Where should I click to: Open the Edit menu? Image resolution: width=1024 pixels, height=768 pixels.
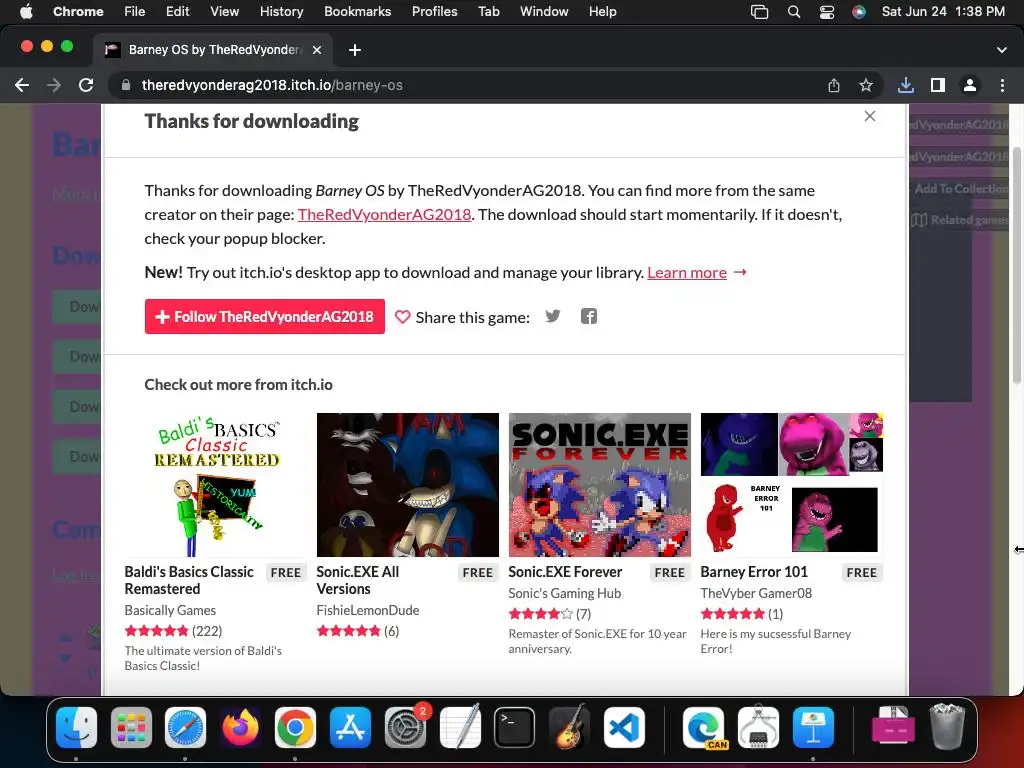point(177,11)
